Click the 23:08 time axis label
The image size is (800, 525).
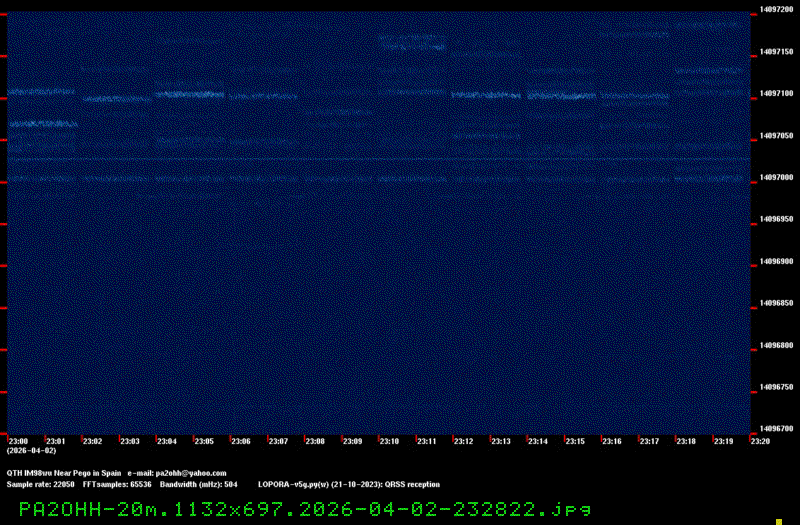point(315,441)
